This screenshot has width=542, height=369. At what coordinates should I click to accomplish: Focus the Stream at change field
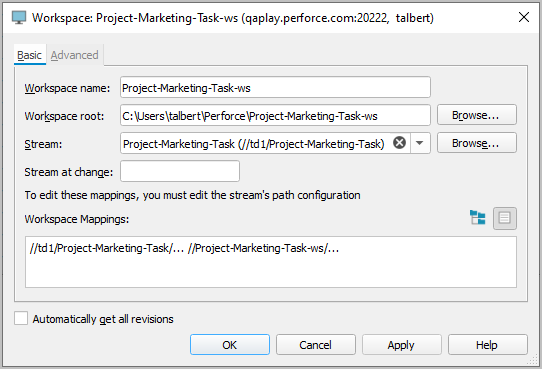tap(180, 171)
